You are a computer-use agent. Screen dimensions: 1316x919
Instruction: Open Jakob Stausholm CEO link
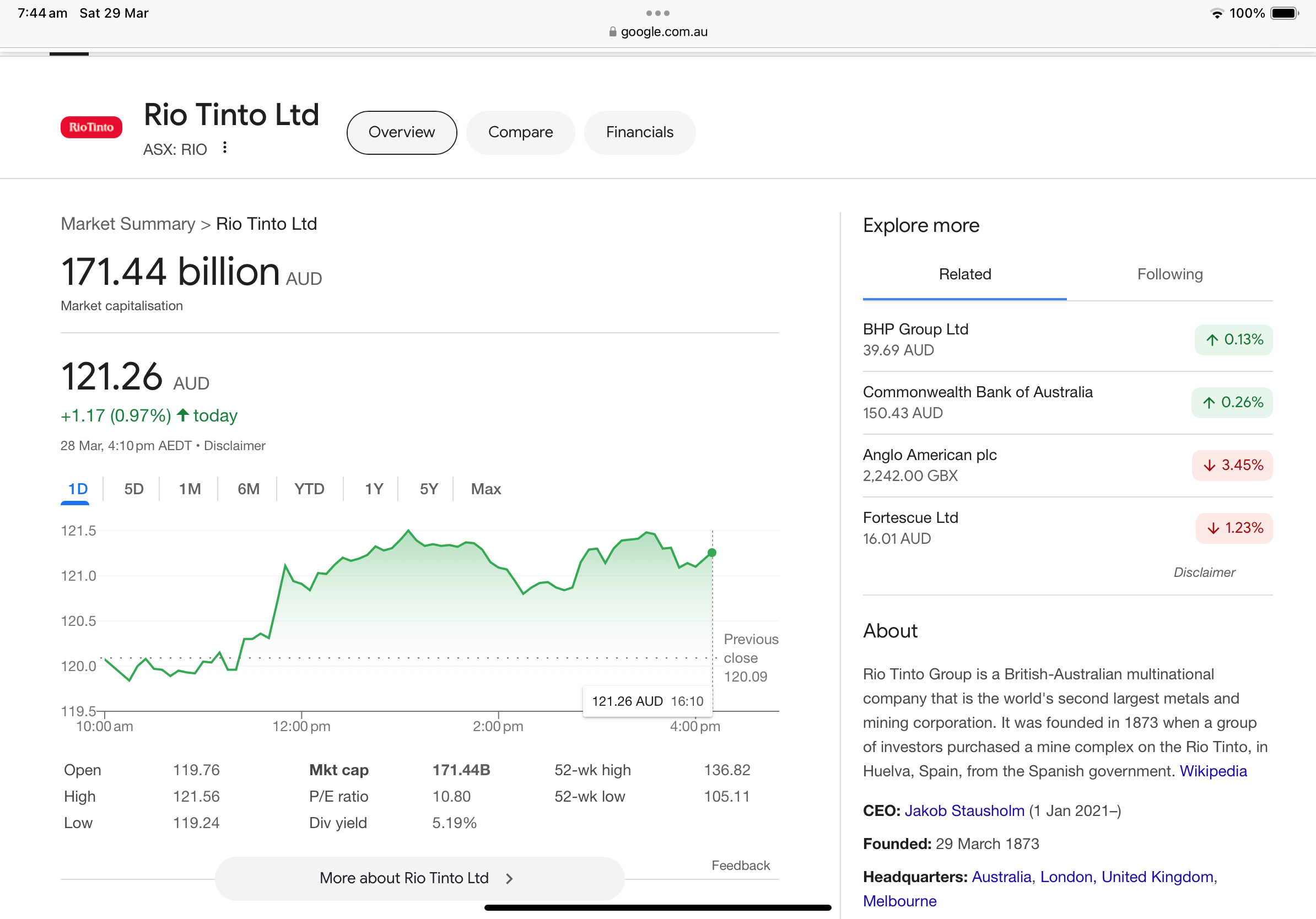(964, 810)
